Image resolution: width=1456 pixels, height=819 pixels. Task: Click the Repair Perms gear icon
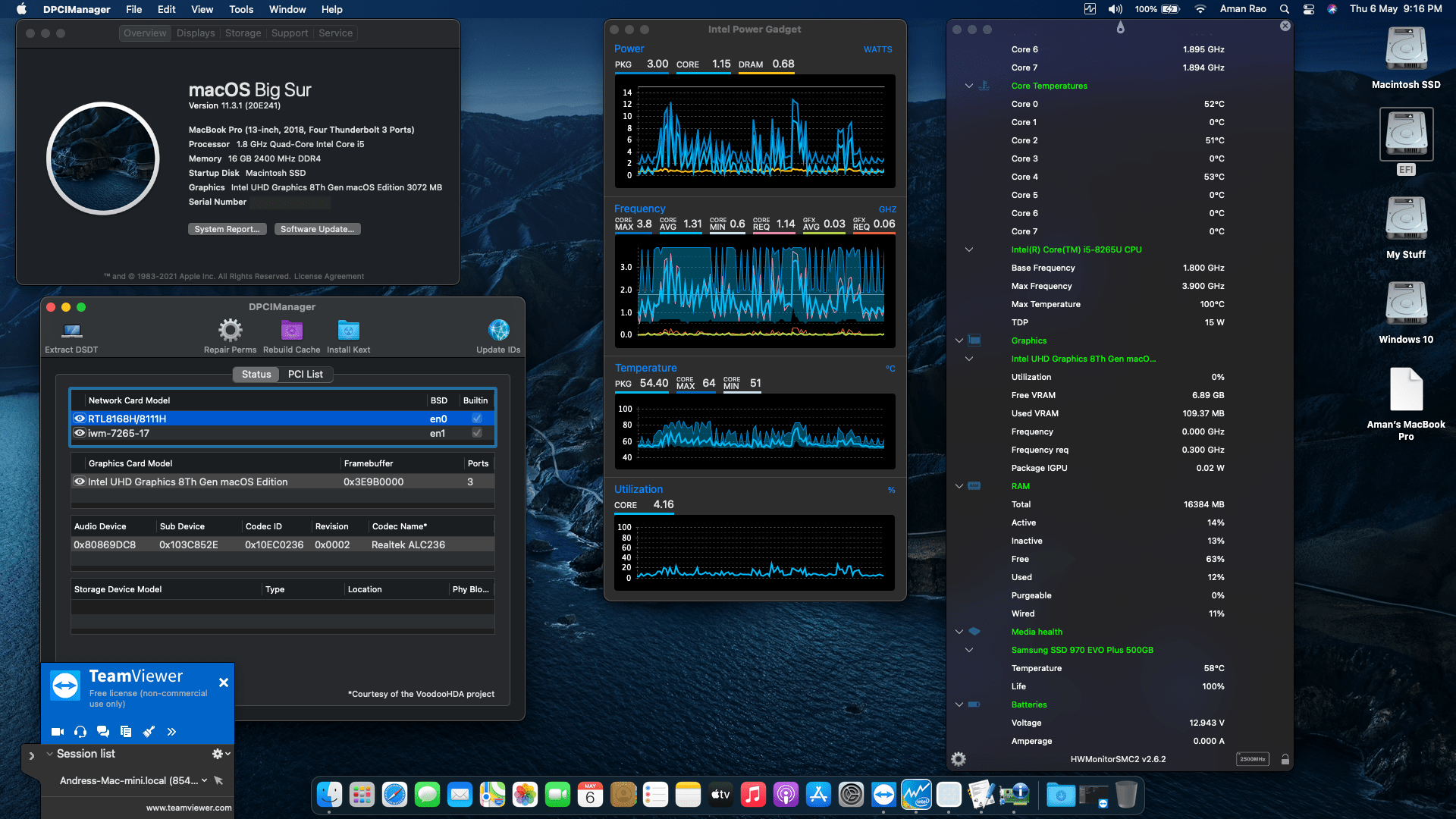pyautogui.click(x=230, y=331)
